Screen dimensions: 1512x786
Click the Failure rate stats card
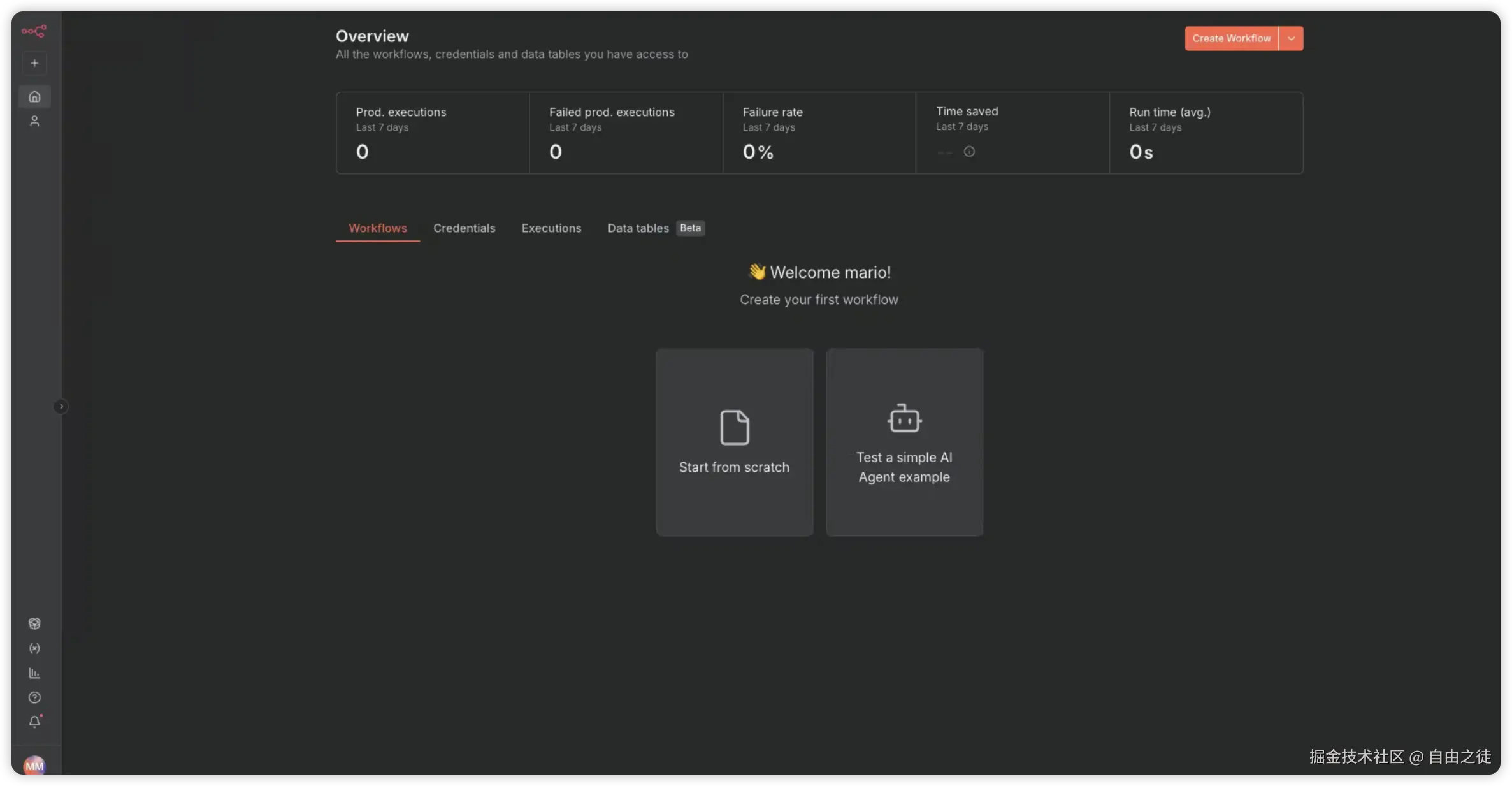(x=819, y=133)
